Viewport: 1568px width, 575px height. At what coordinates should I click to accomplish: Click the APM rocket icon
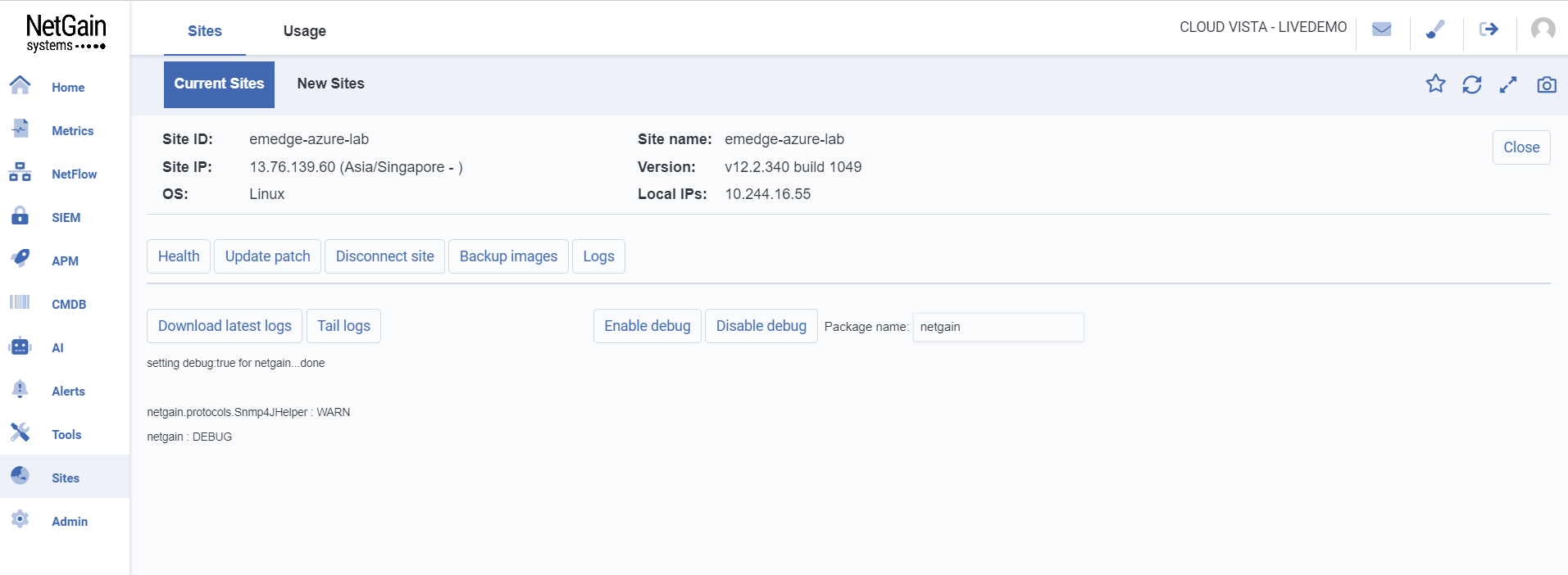click(20, 258)
